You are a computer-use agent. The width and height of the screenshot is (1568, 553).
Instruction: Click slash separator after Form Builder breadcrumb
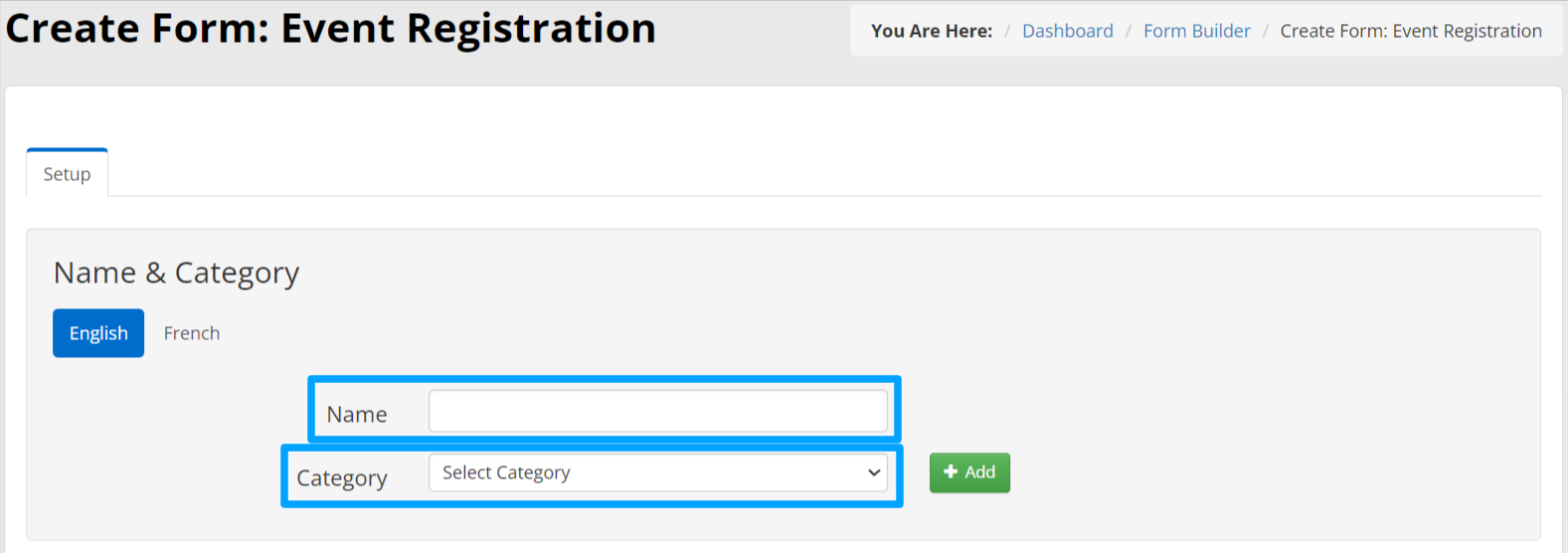(x=1266, y=31)
